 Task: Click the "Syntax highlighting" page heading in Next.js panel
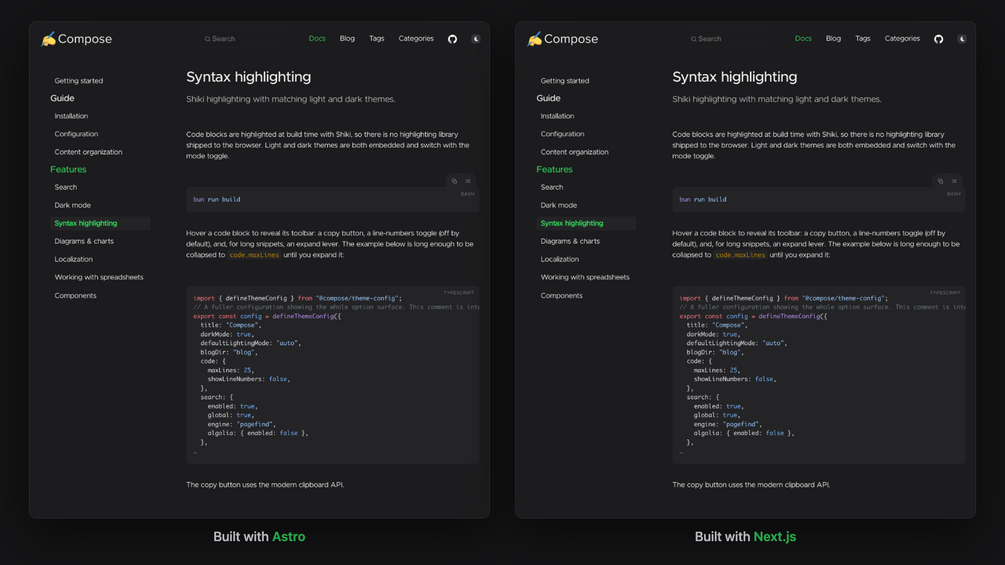point(735,77)
